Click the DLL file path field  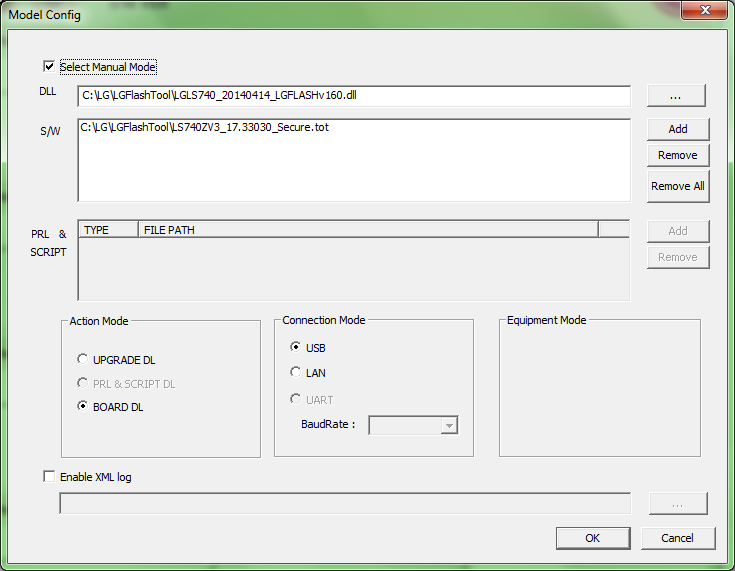(x=354, y=96)
